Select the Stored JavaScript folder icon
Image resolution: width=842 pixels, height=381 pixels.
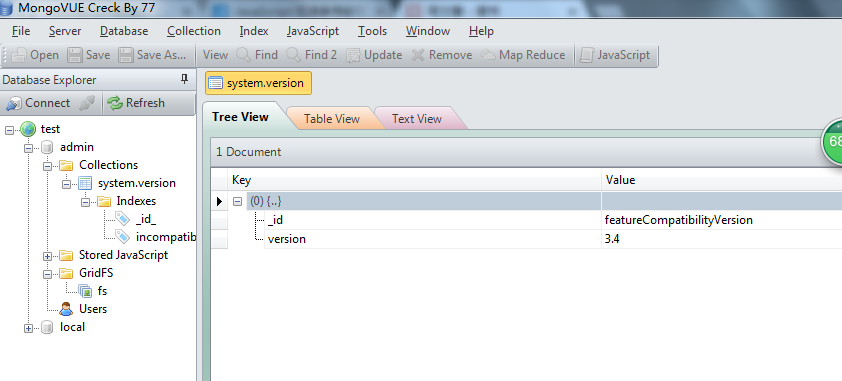click(66, 255)
